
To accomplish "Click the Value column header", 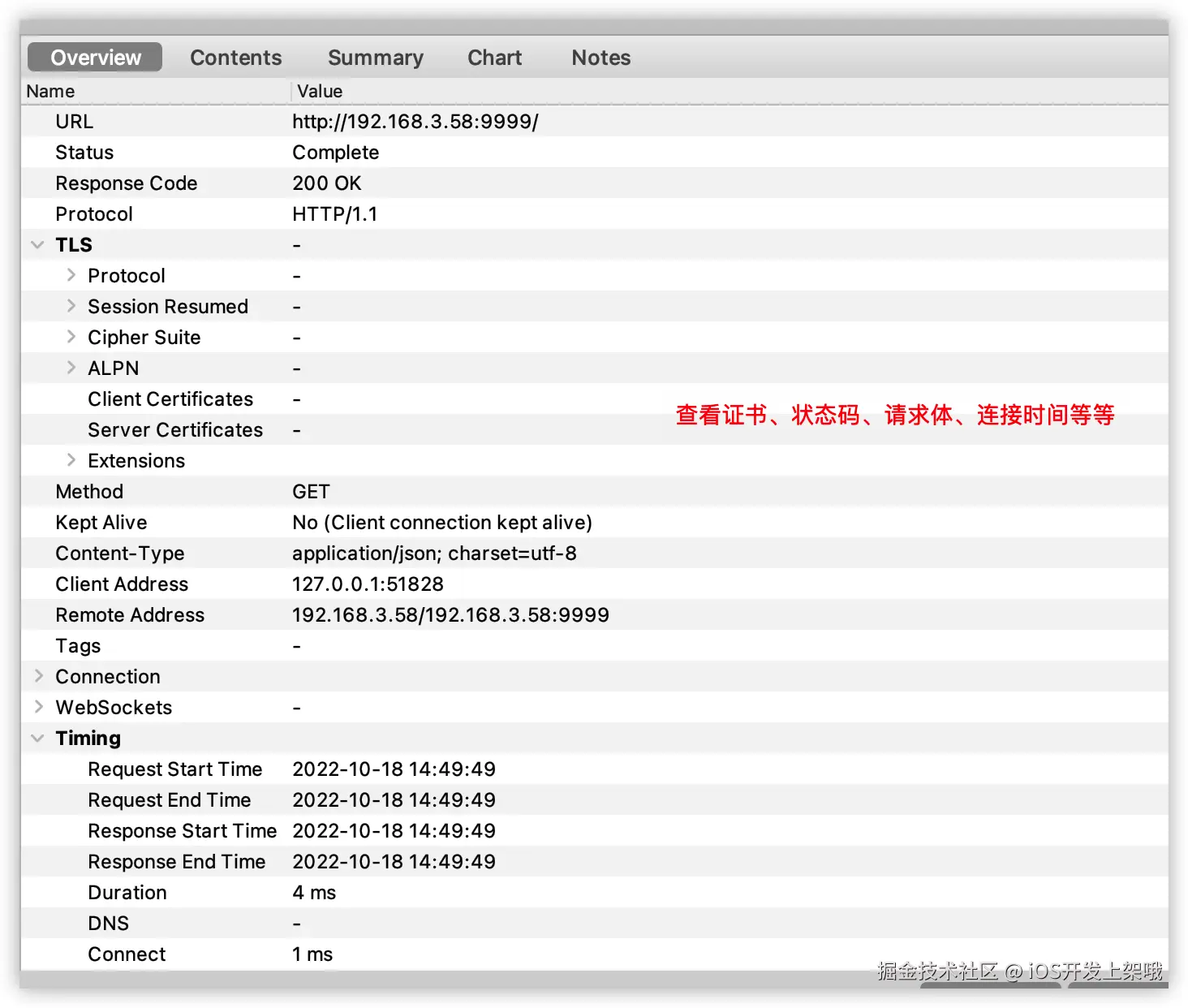I will tap(730, 91).
